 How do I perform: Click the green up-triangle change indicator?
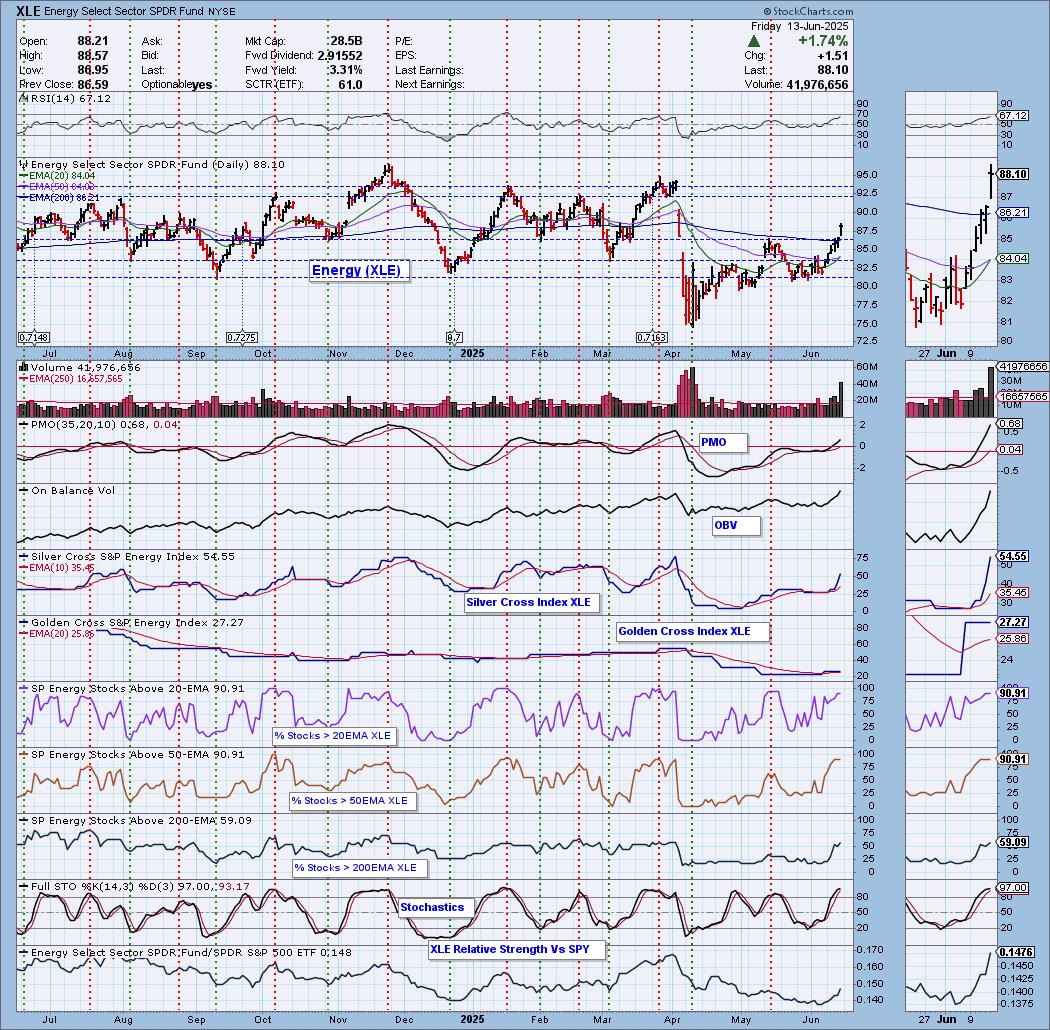coord(753,41)
